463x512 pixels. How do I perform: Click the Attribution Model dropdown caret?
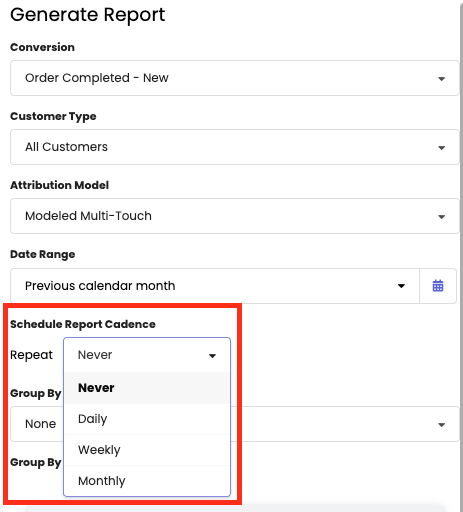click(x=441, y=217)
